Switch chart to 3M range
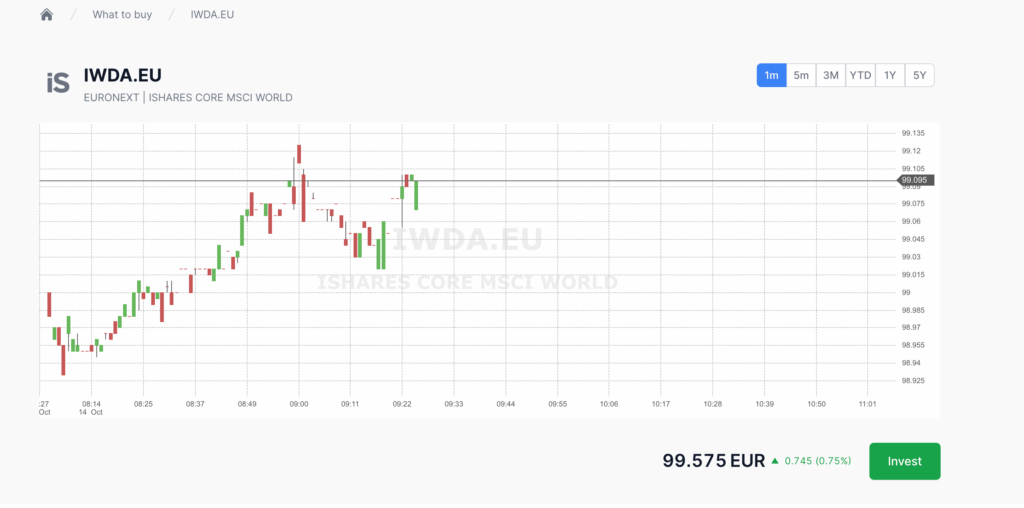Screen dimensions: 1024x508 coord(830,75)
